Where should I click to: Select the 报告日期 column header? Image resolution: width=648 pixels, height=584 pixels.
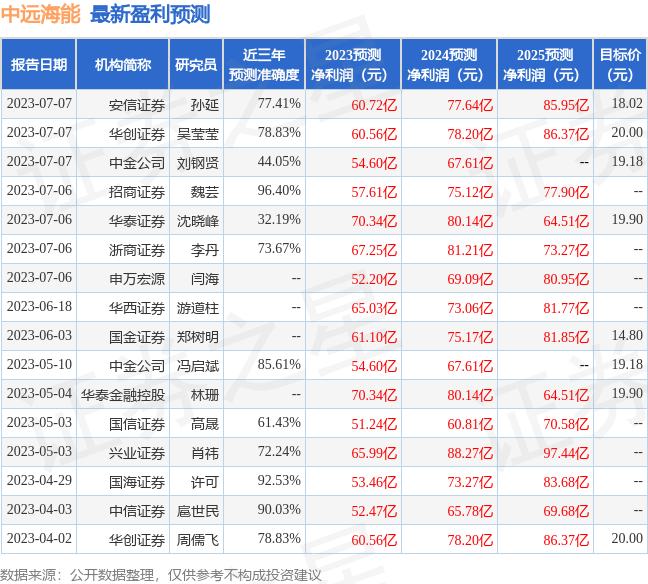(x=39, y=64)
